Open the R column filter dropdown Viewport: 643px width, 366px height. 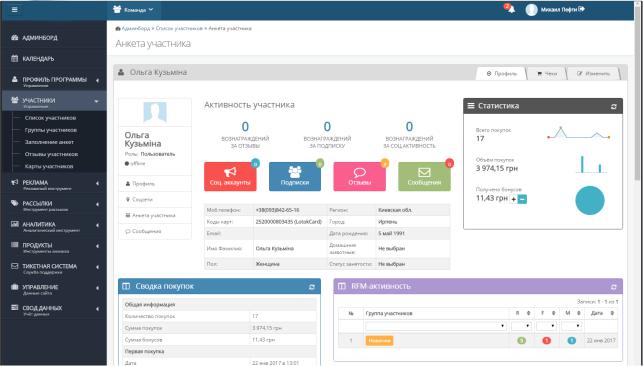tap(521, 326)
